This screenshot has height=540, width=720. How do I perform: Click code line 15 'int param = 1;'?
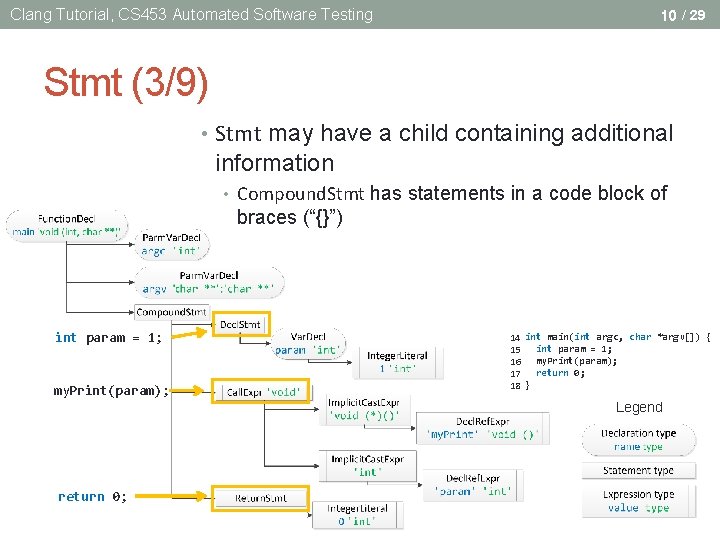tap(561, 349)
